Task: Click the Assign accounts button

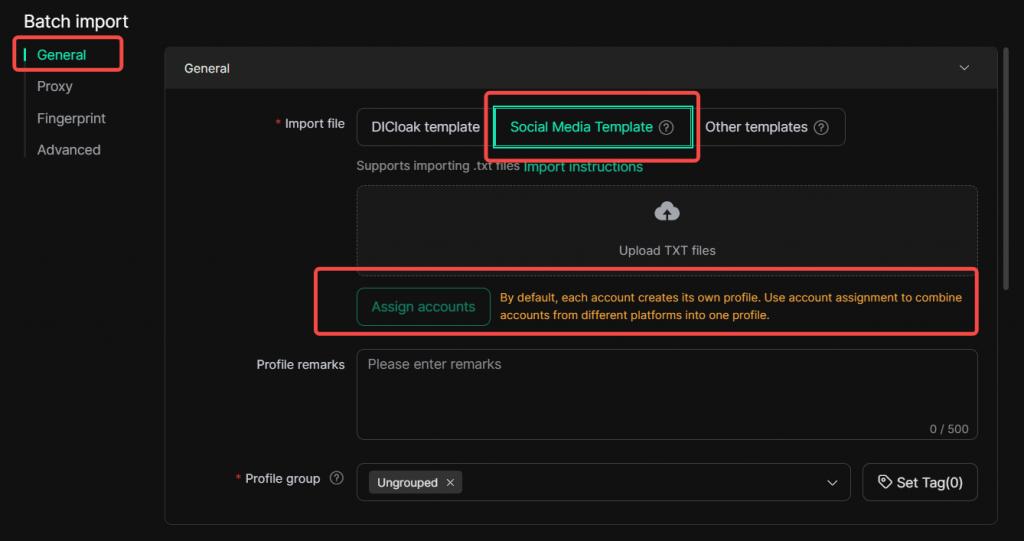Action: (x=423, y=306)
